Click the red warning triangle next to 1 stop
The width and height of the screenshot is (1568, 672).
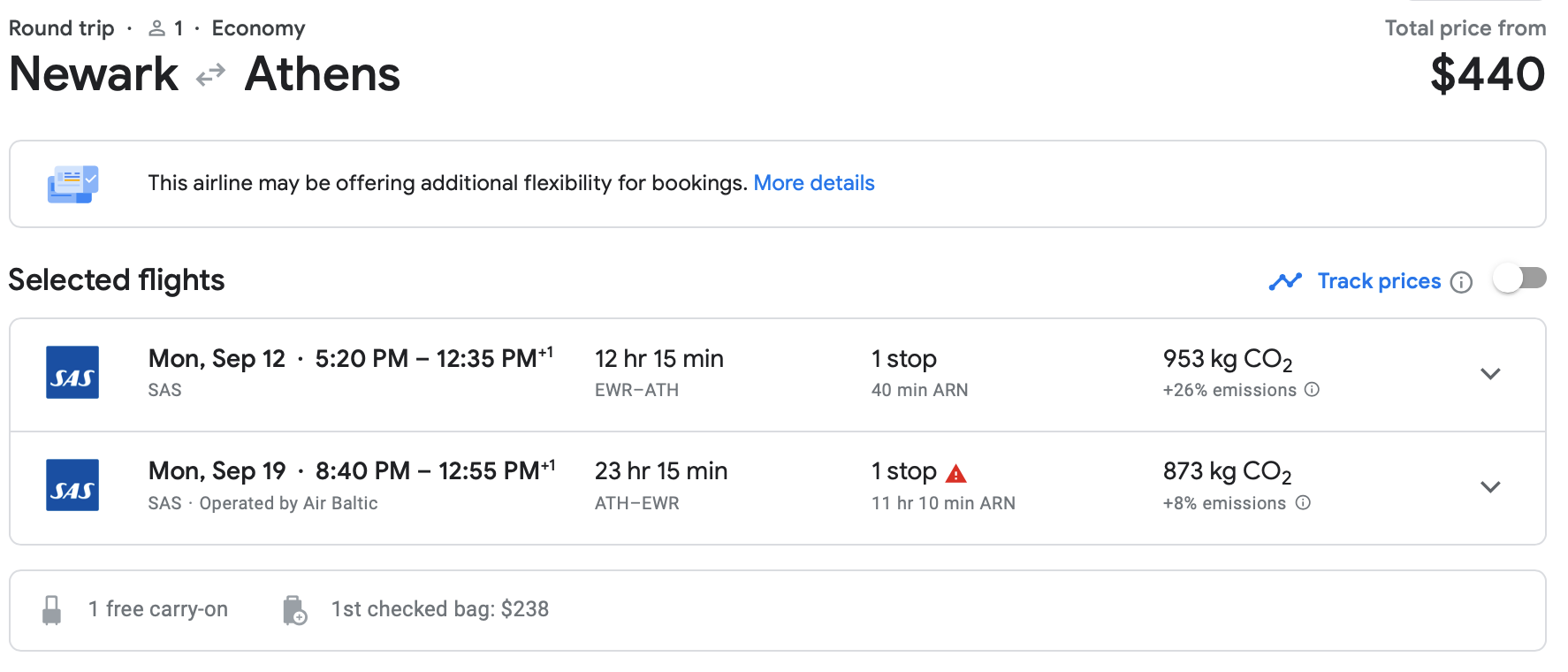[955, 474]
